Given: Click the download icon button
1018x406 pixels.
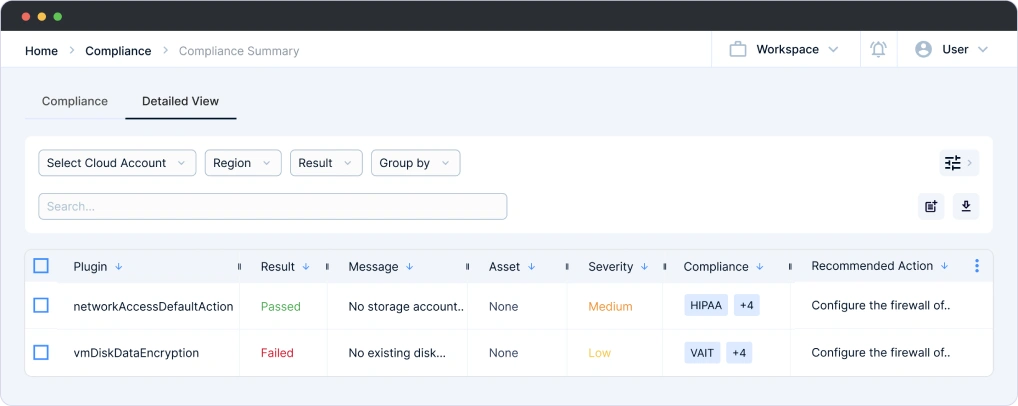Looking at the screenshot, I should [x=965, y=206].
